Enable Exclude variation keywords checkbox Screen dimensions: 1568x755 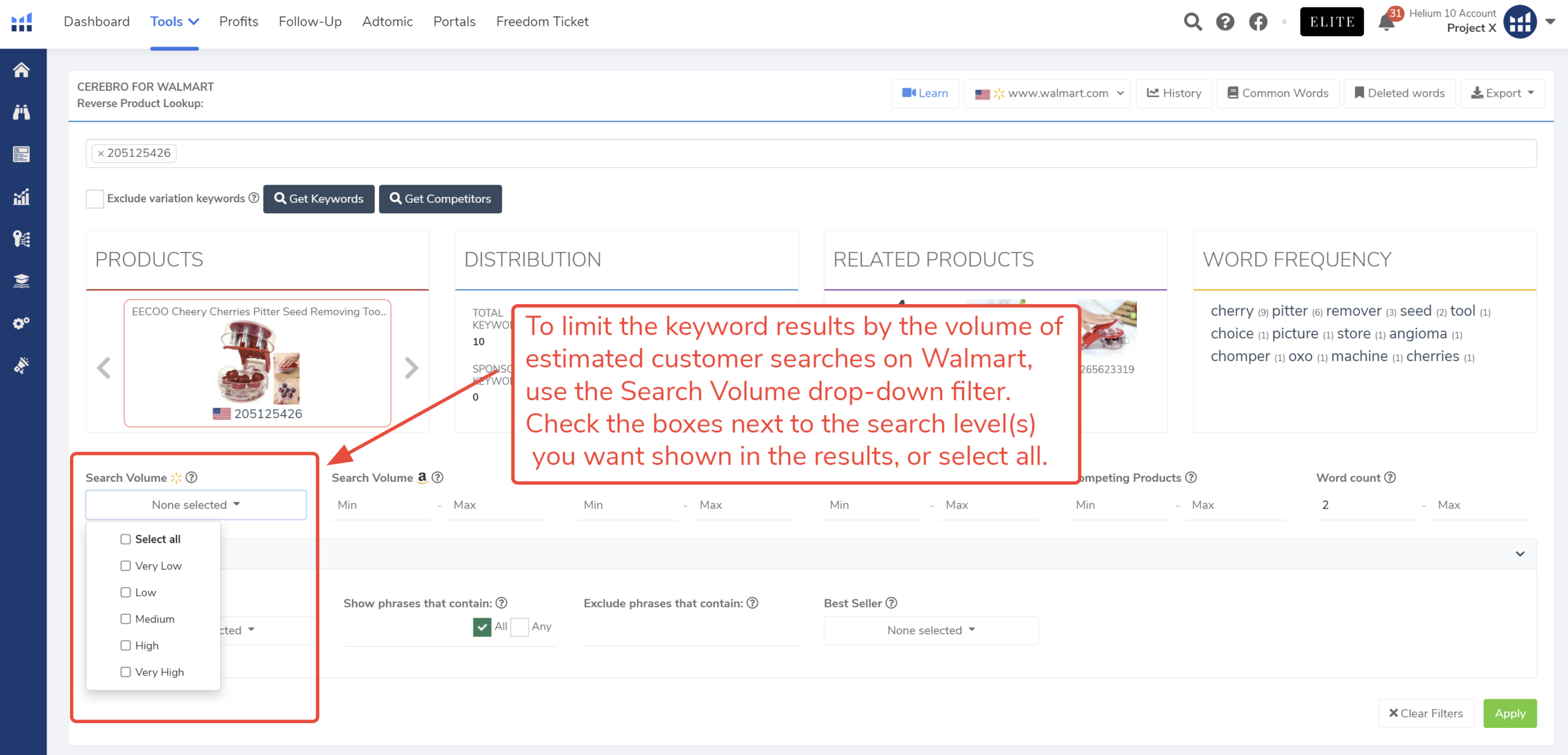point(95,199)
